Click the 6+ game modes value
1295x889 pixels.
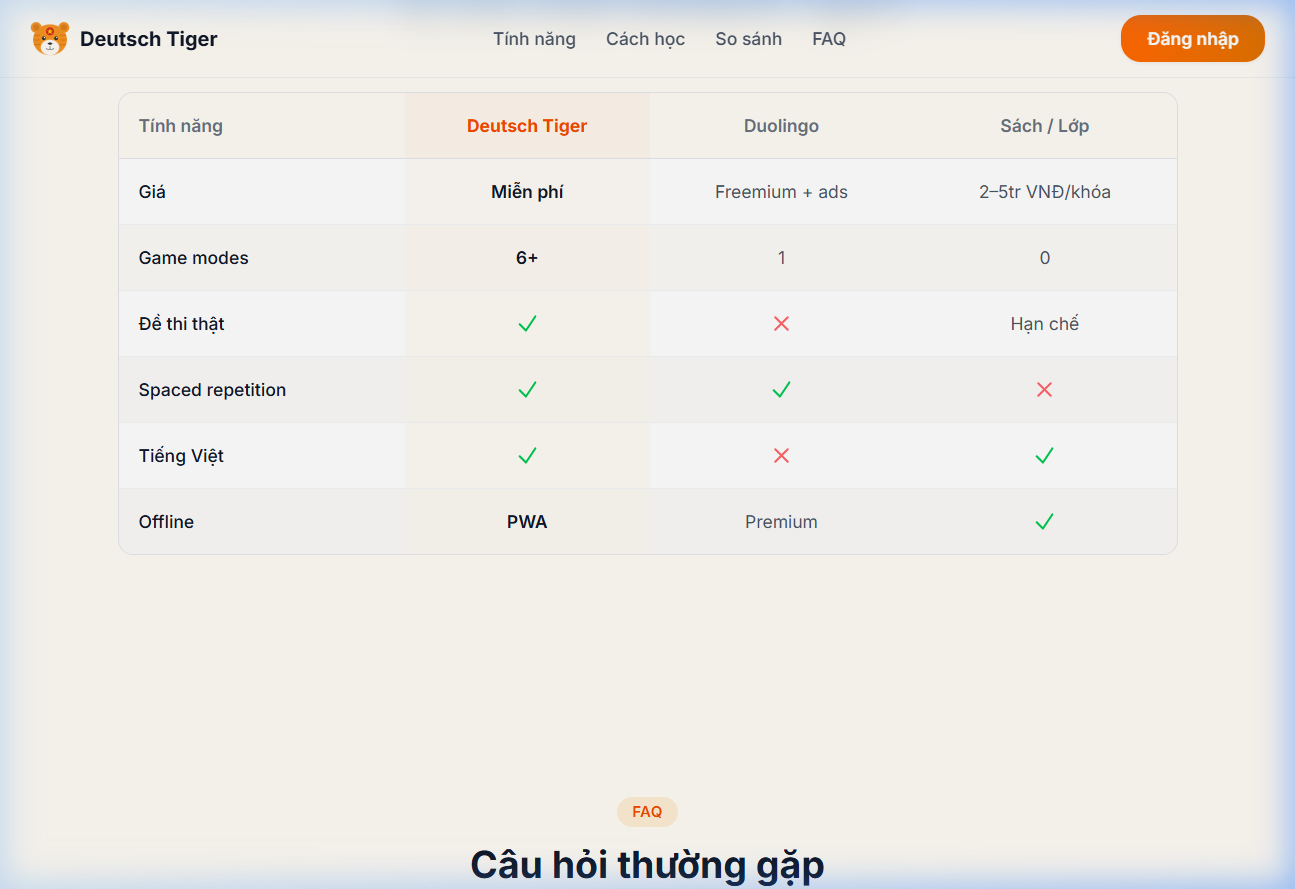pos(527,258)
